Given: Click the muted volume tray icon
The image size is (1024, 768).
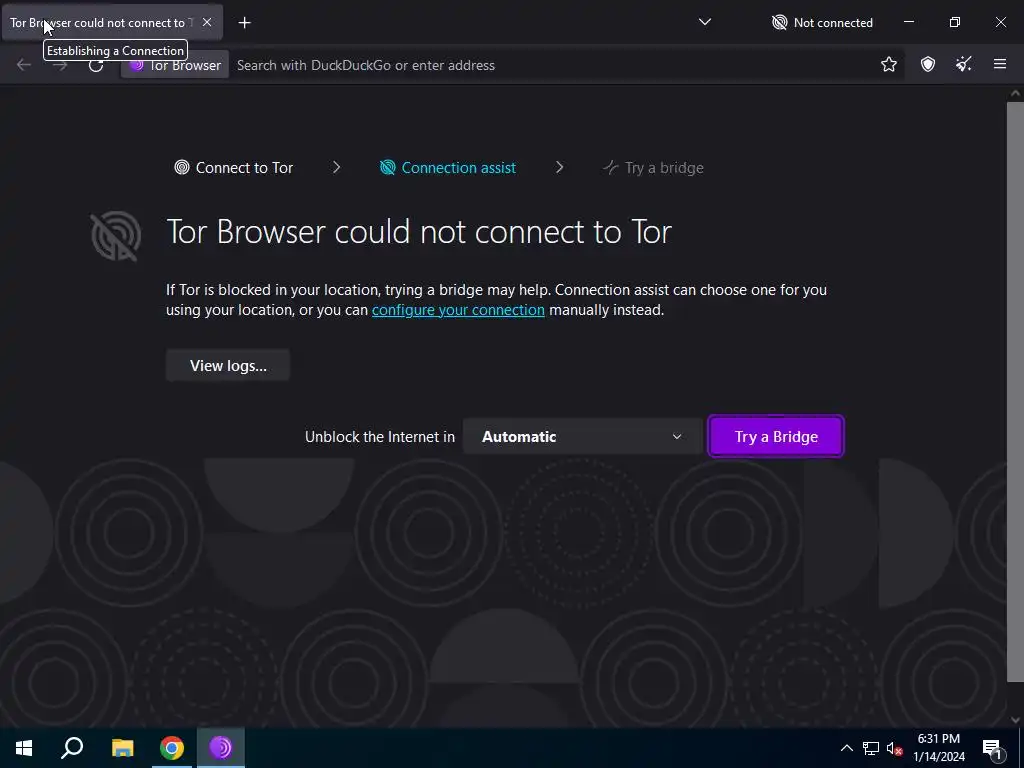Looking at the screenshot, I should [894, 748].
